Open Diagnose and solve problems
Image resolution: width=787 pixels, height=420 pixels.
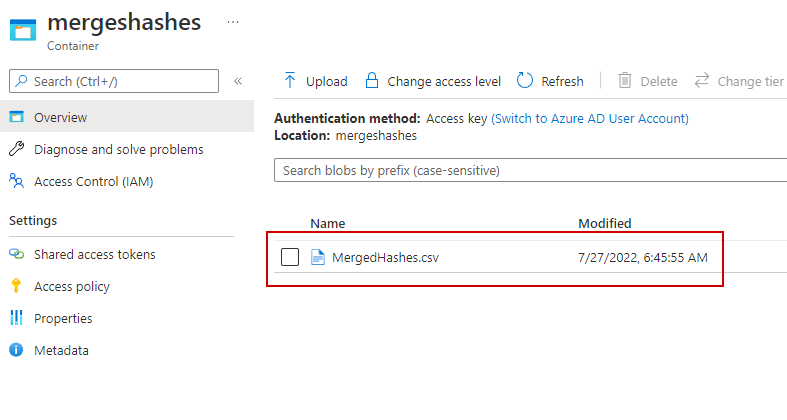[118, 150]
